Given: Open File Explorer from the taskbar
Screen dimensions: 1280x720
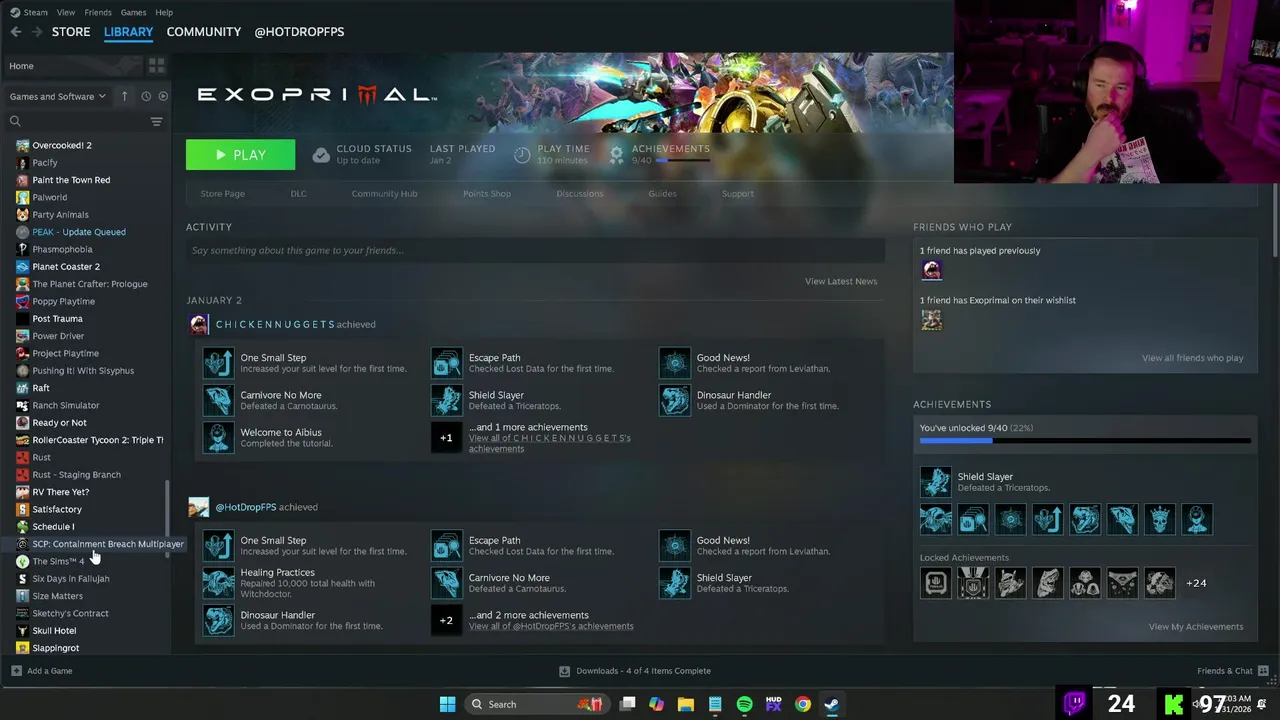Looking at the screenshot, I should (686, 704).
